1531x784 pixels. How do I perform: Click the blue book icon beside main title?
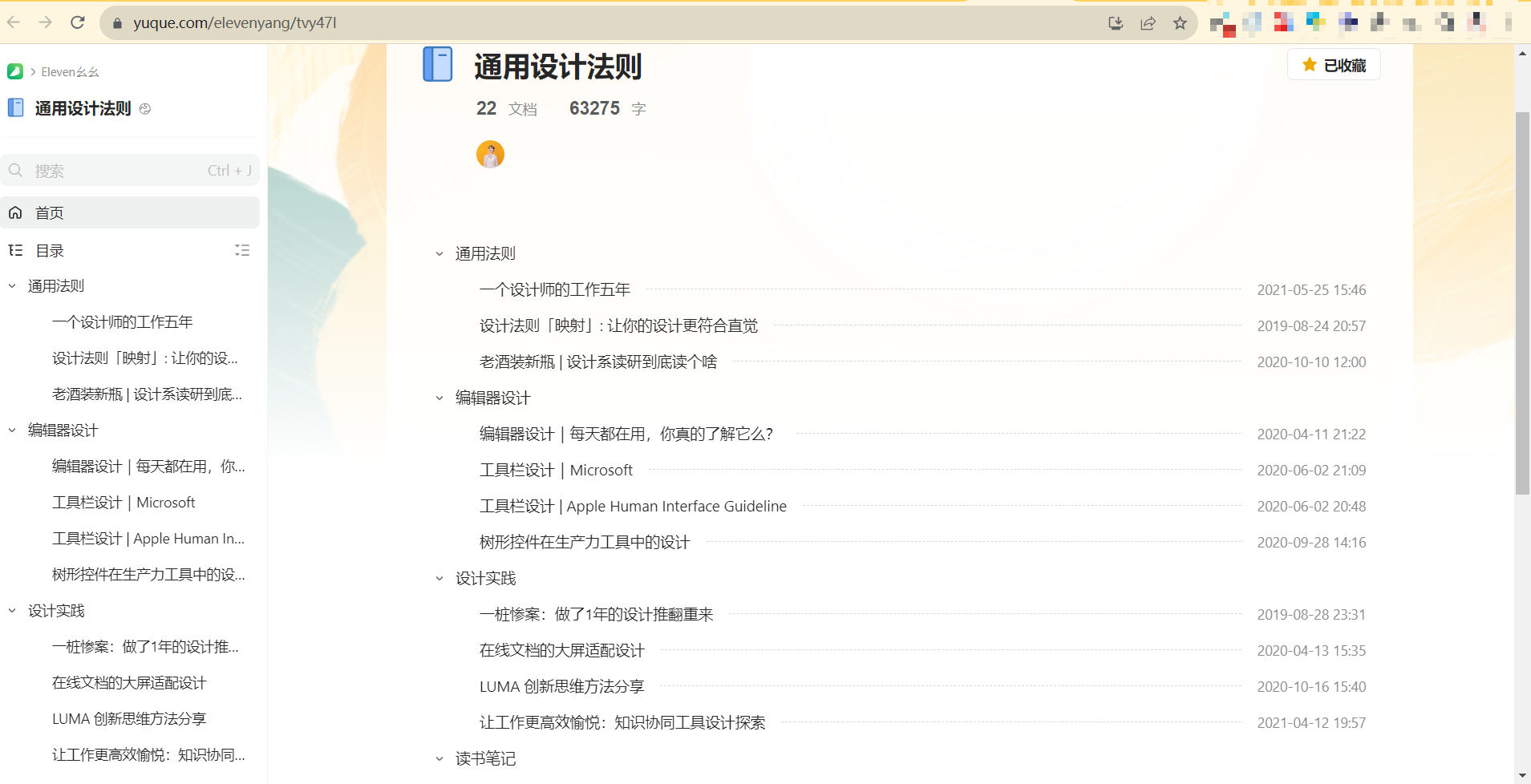click(438, 64)
